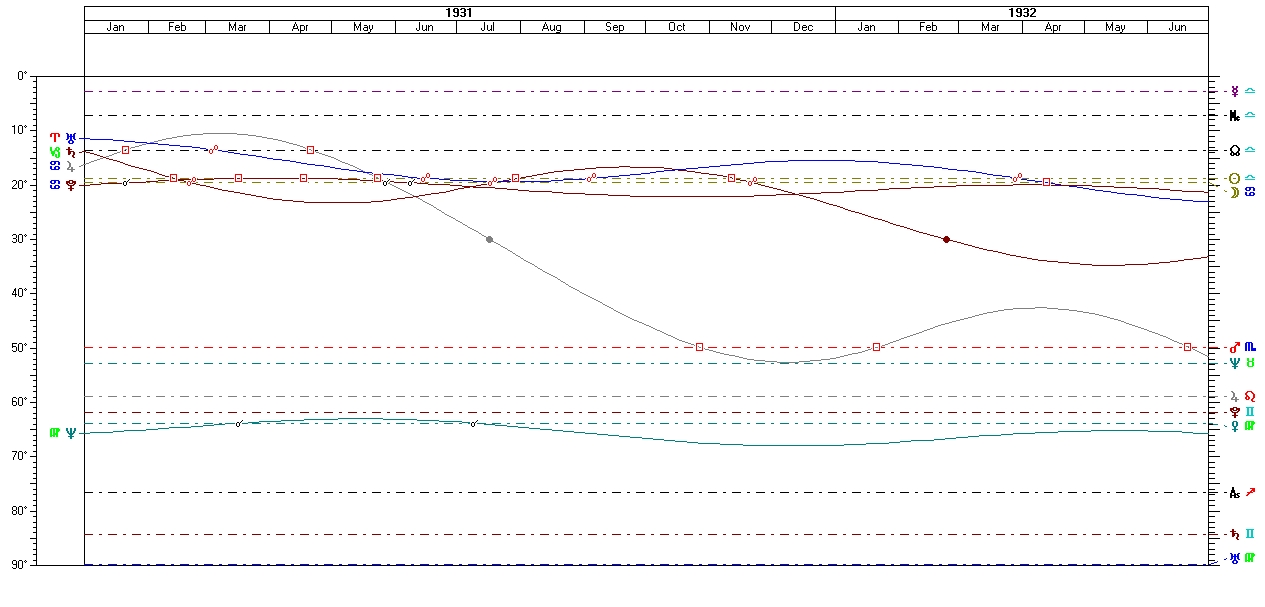Click the dark red filled dot at 30°

946,239
